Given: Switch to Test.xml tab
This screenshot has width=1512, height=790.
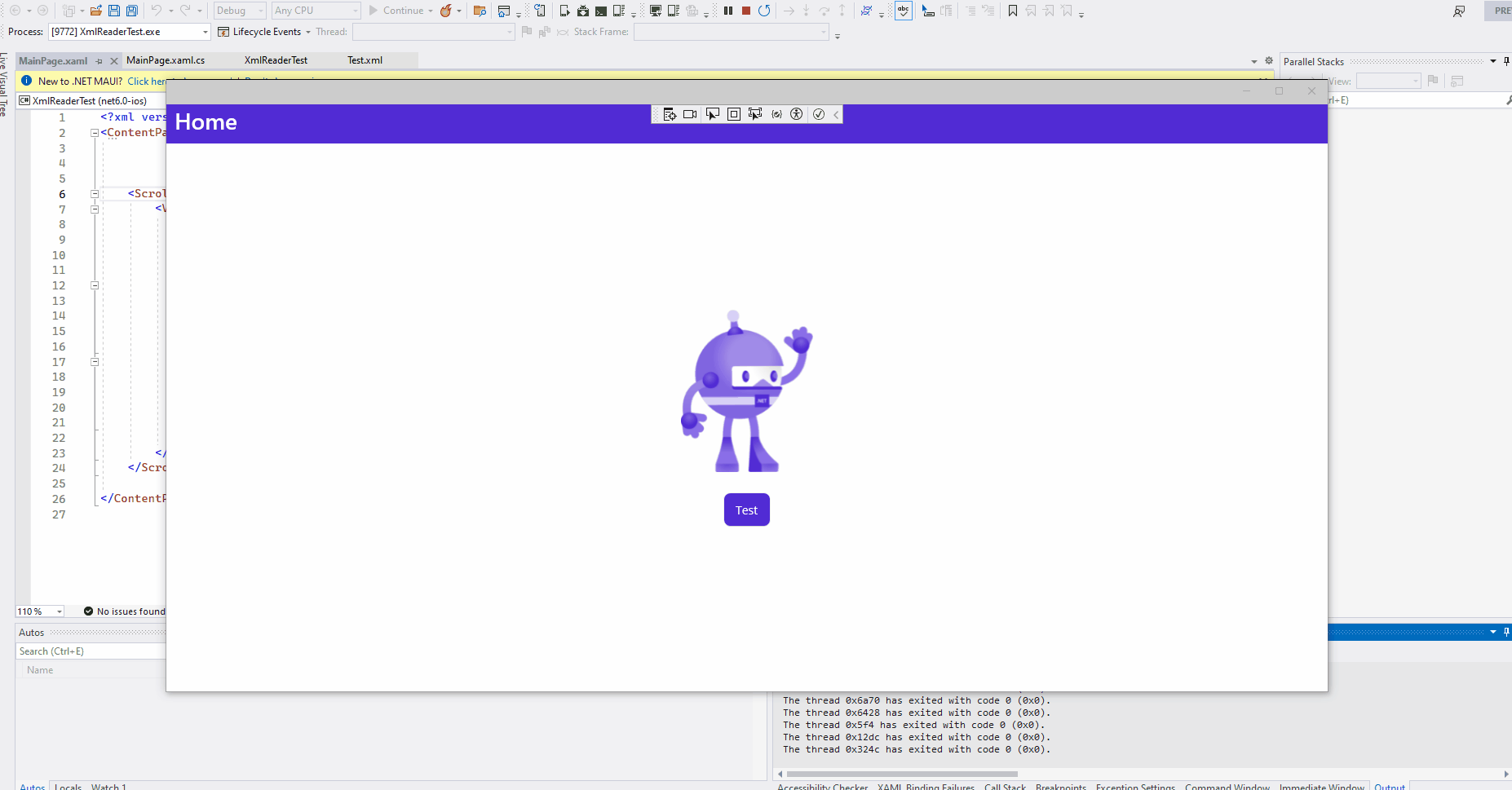Looking at the screenshot, I should coord(365,60).
